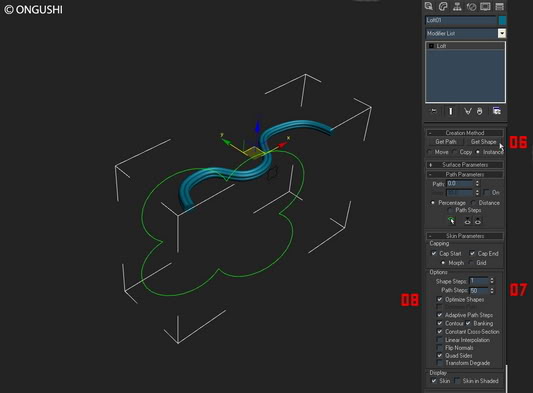Open the Display command panel tab
The width and height of the screenshot is (533, 393).
[485, 6]
